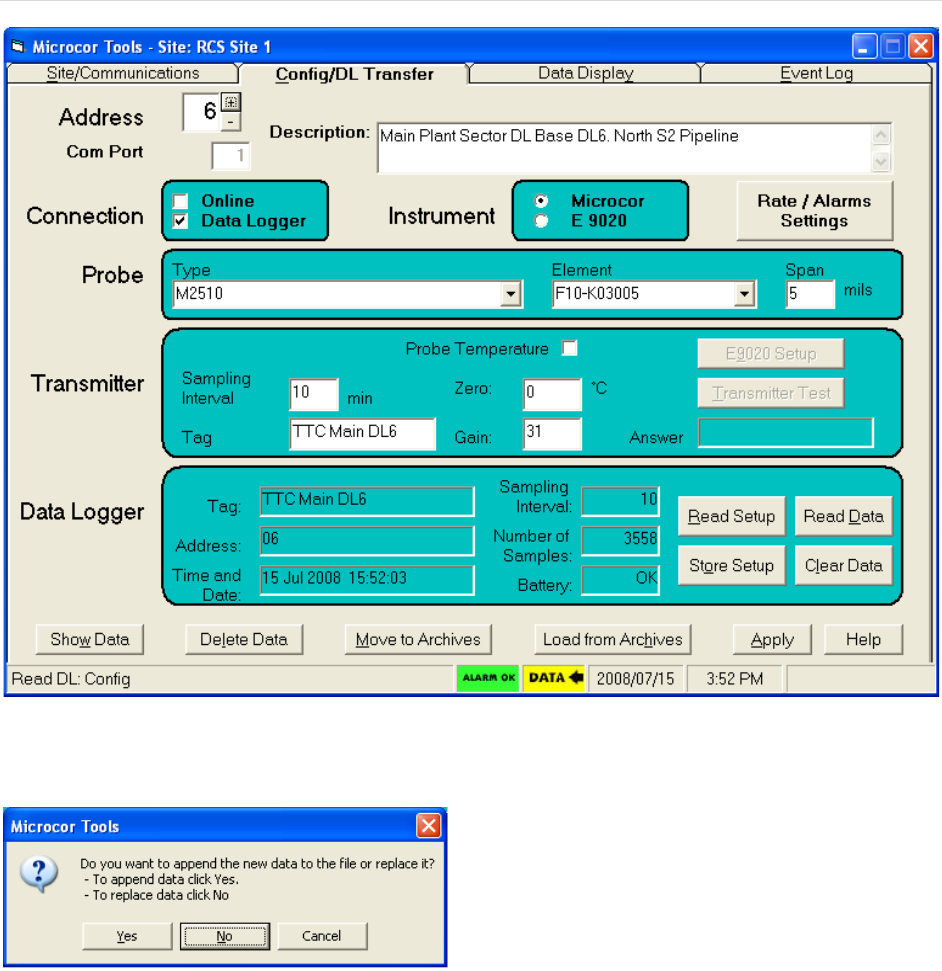
Task: Click the Address number field
Action: click(x=202, y=112)
